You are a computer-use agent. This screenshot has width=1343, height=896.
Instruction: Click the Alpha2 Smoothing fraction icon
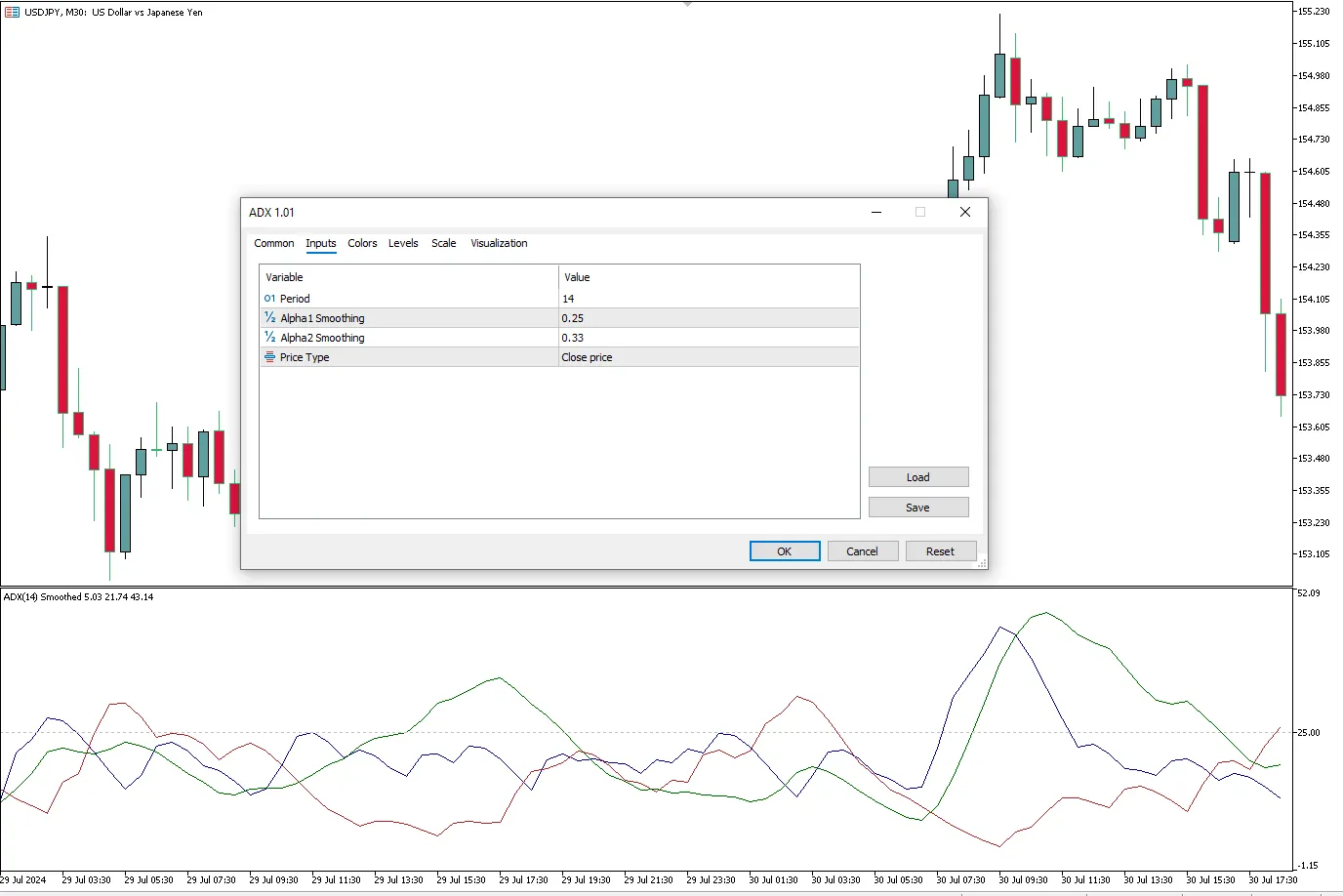[x=270, y=338]
